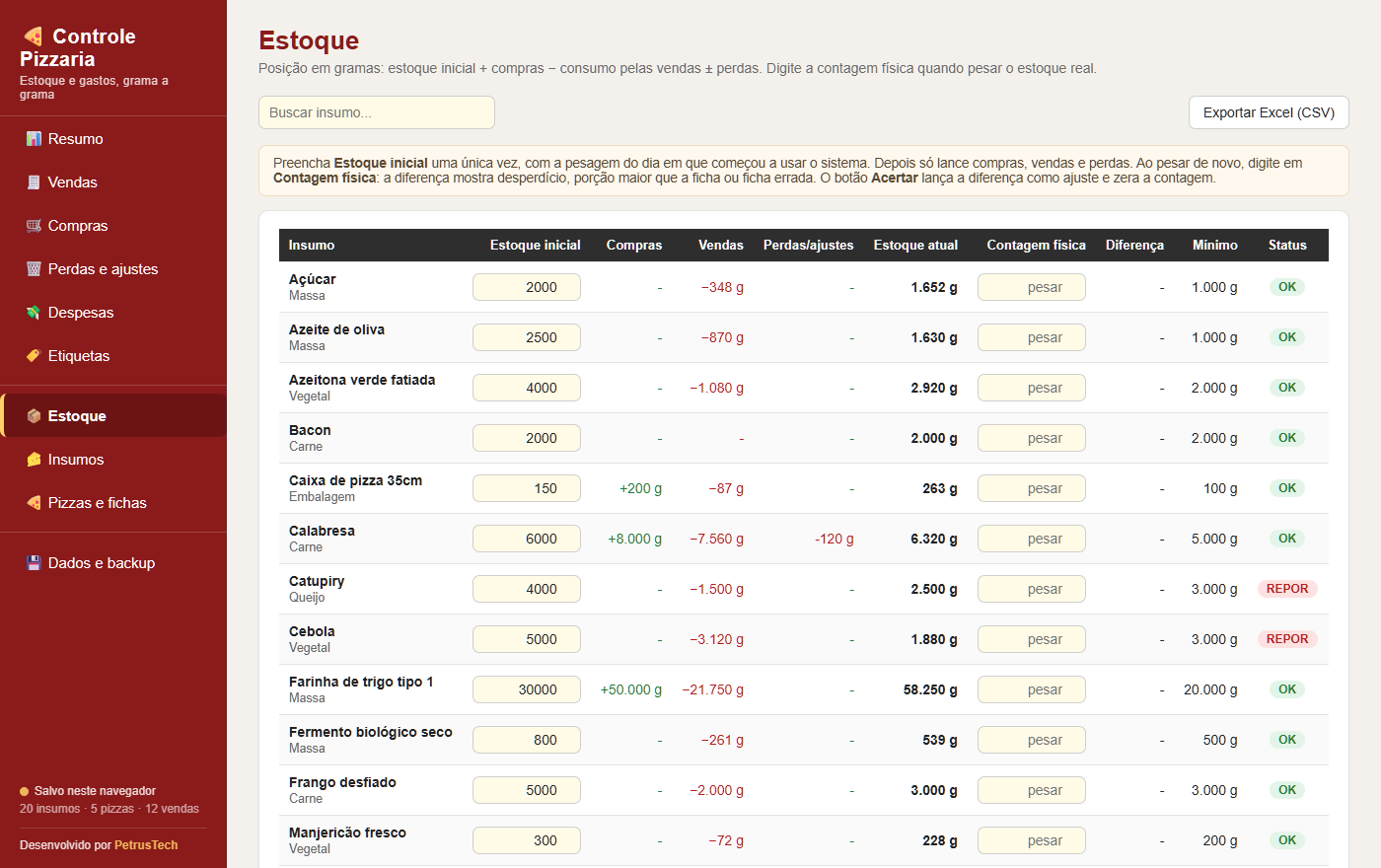Click Cebola contagem física pesar field
The height and width of the screenshot is (868, 1381).
[1032, 639]
